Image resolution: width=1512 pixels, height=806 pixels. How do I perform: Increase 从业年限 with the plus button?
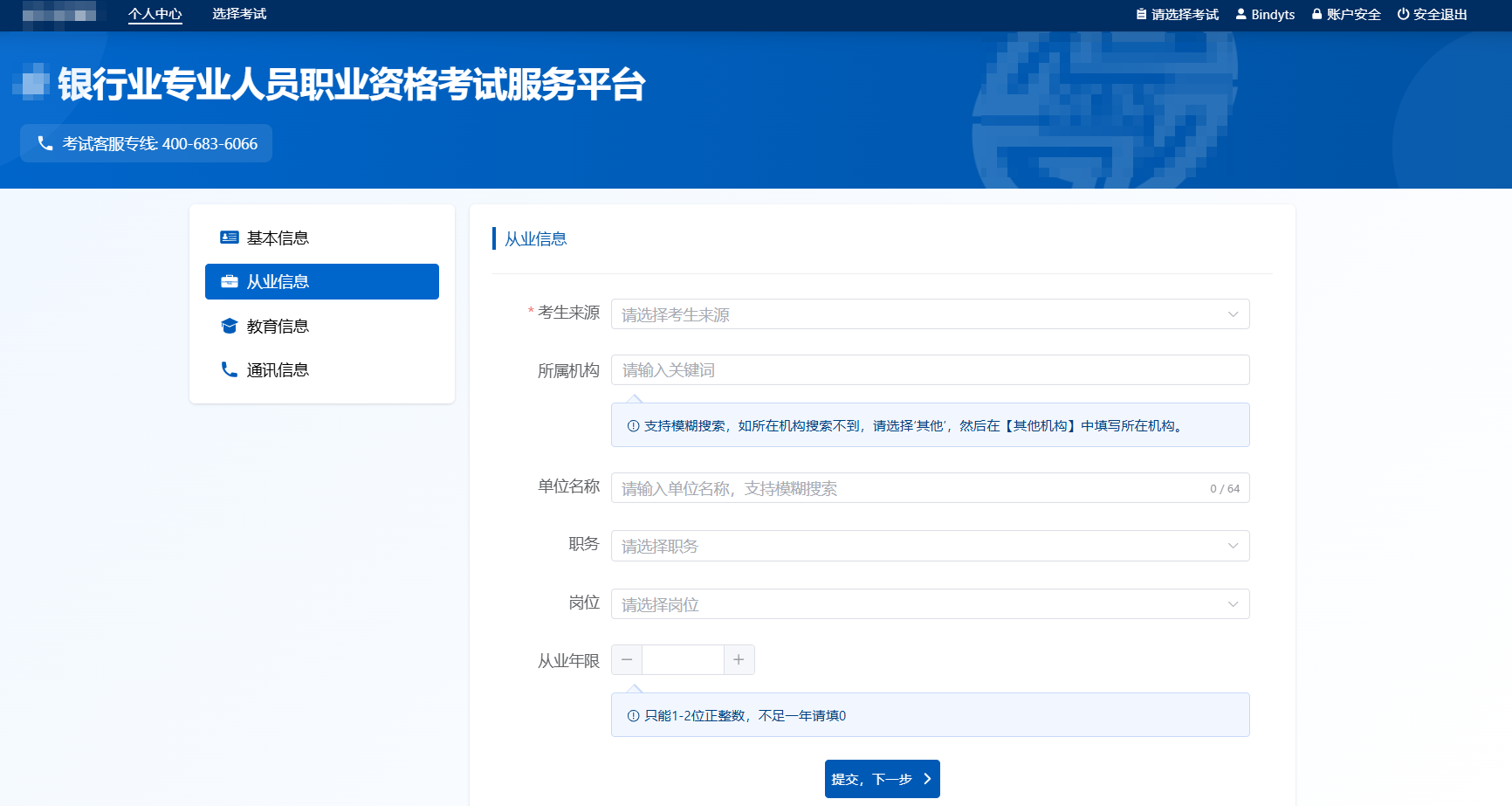[x=739, y=660]
